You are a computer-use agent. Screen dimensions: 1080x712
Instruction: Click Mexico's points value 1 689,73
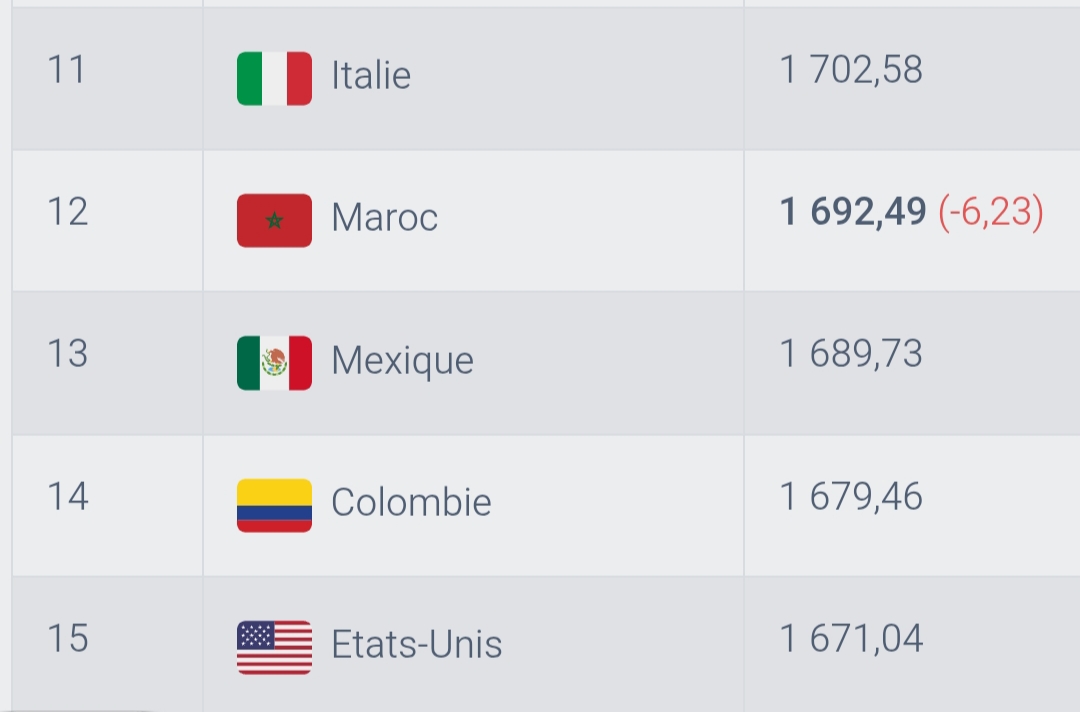coord(851,354)
